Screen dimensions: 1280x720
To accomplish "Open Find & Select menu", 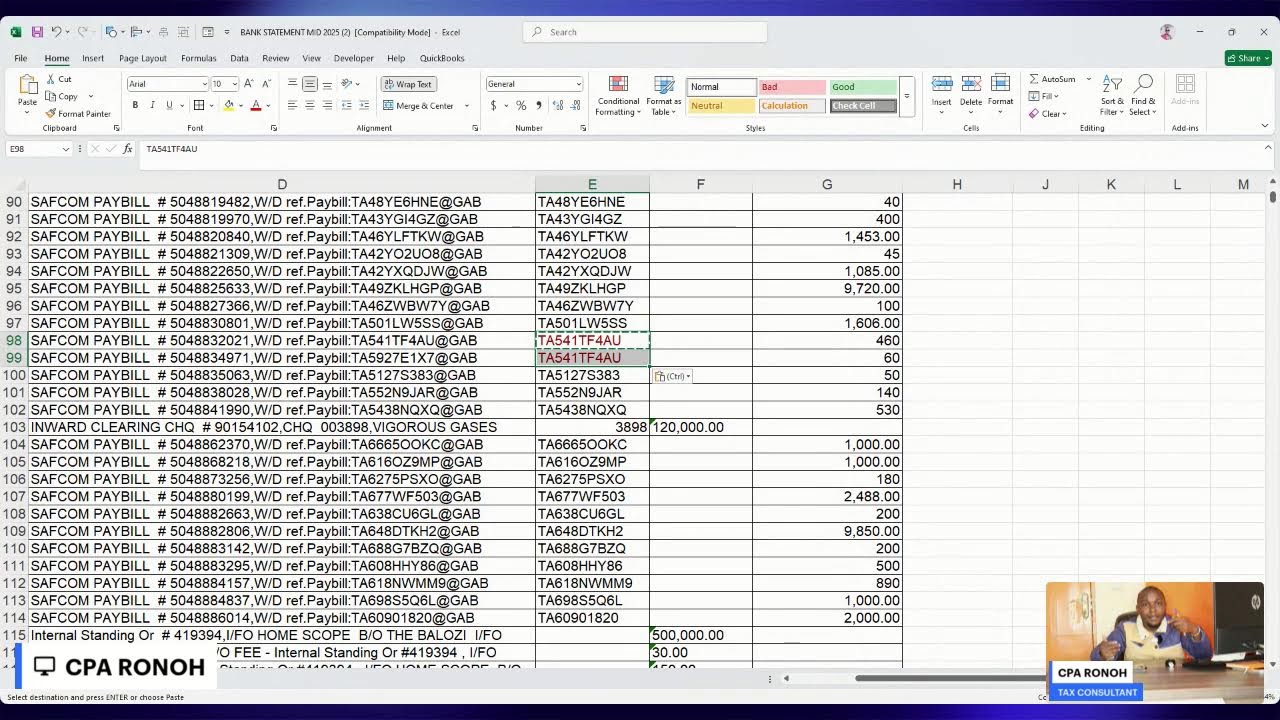I will 1144,96.
